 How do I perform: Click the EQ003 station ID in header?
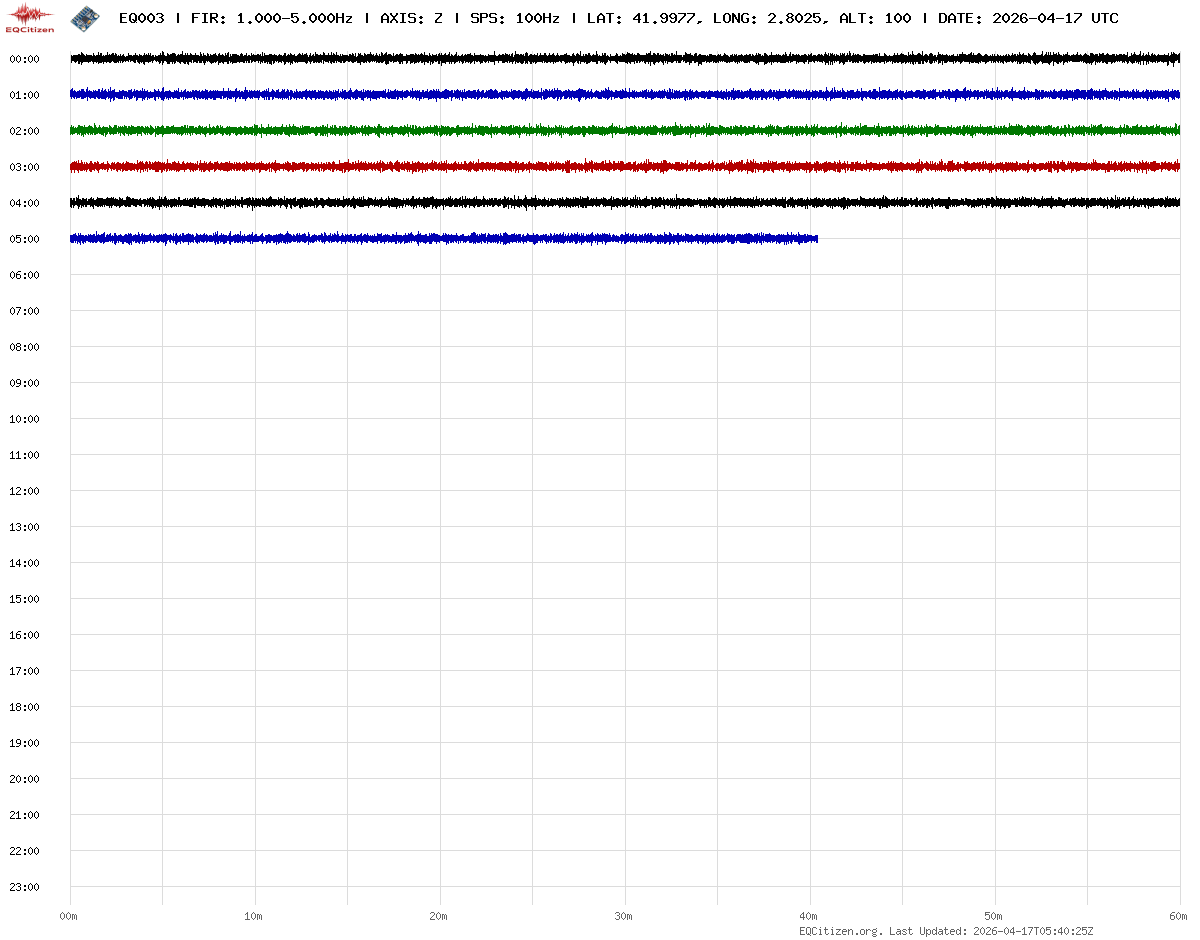(141, 18)
